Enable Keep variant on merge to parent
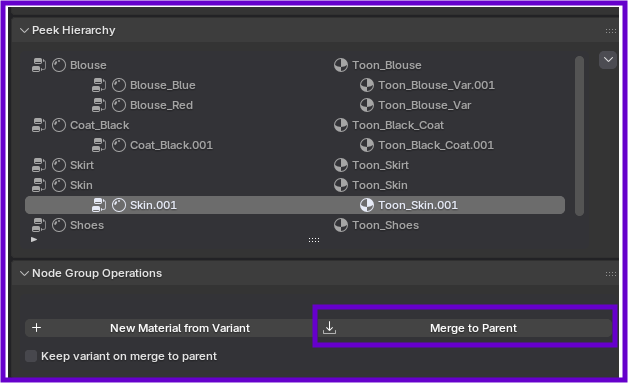 (x=31, y=356)
